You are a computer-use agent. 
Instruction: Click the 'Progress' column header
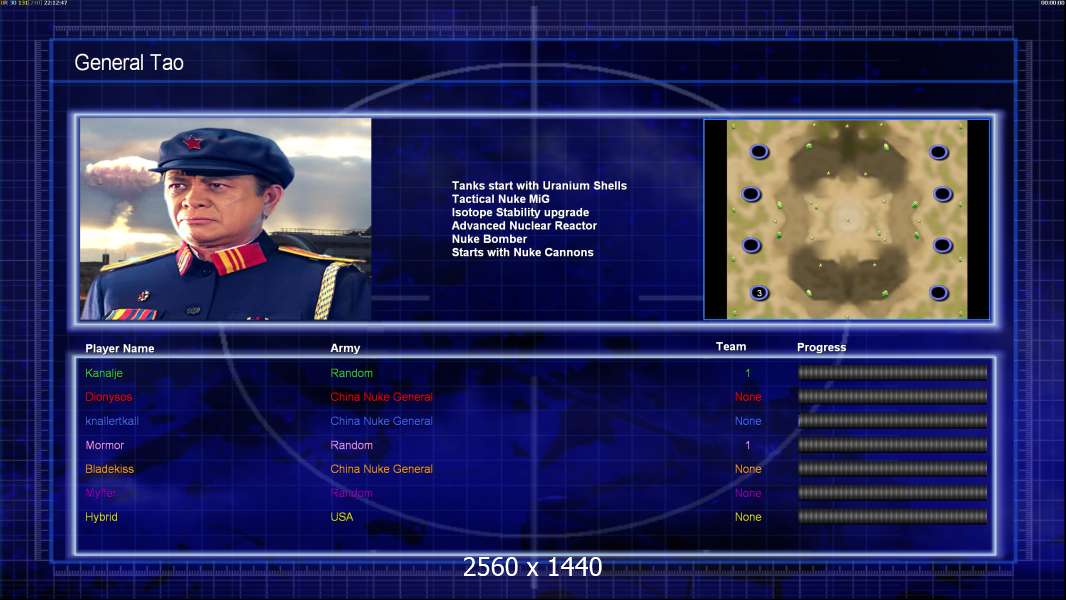coord(821,347)
